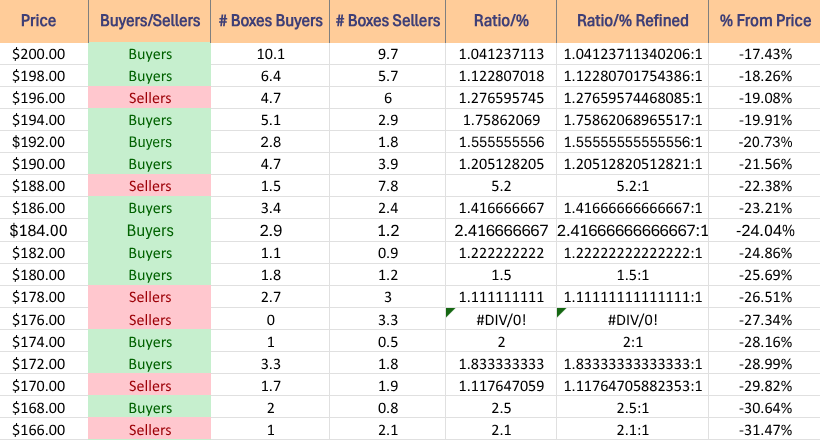Select the $166.00 price cell
The height and width of the screenshot is (440, 820).
coord(43,428)
